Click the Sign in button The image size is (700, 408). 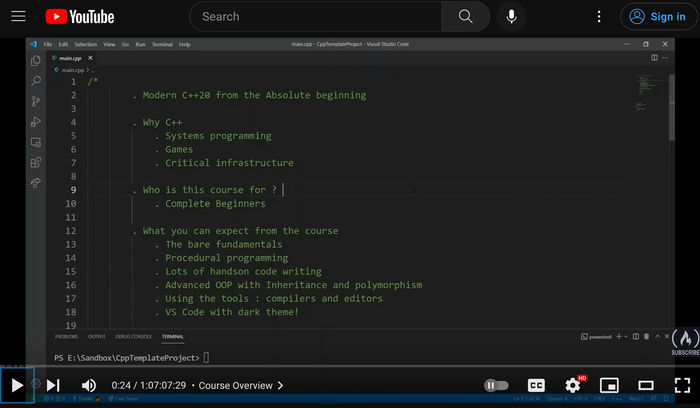658,17
